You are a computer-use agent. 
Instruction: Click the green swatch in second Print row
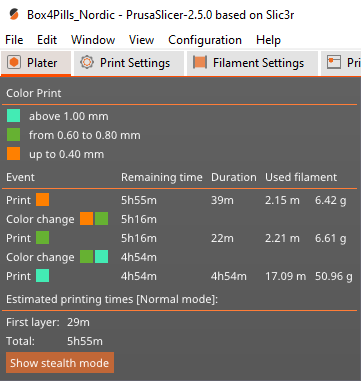tap(43, 238)
